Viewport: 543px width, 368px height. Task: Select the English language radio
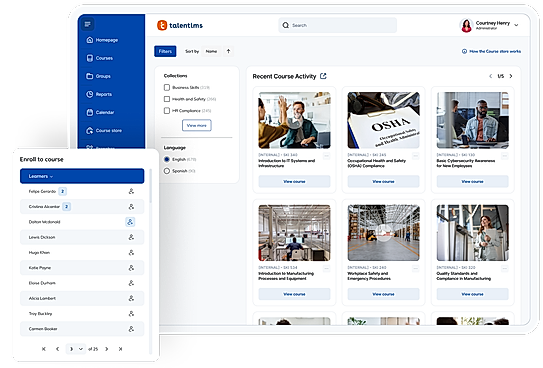click(167, 159)
